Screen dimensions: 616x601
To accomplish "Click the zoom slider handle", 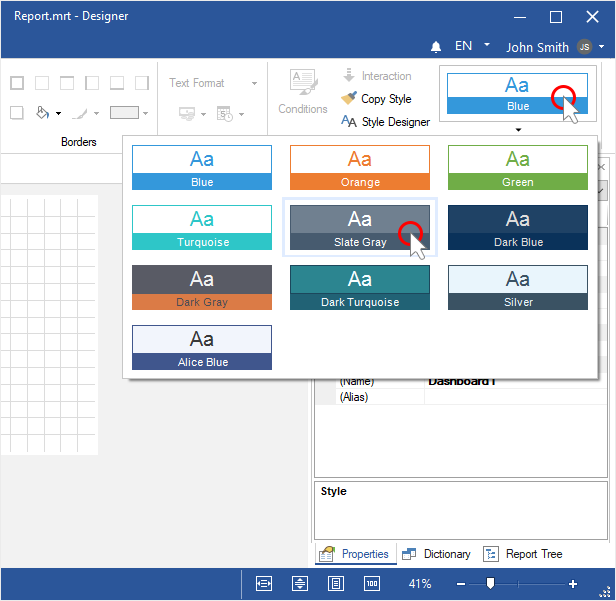I will (x=490, y=583).
